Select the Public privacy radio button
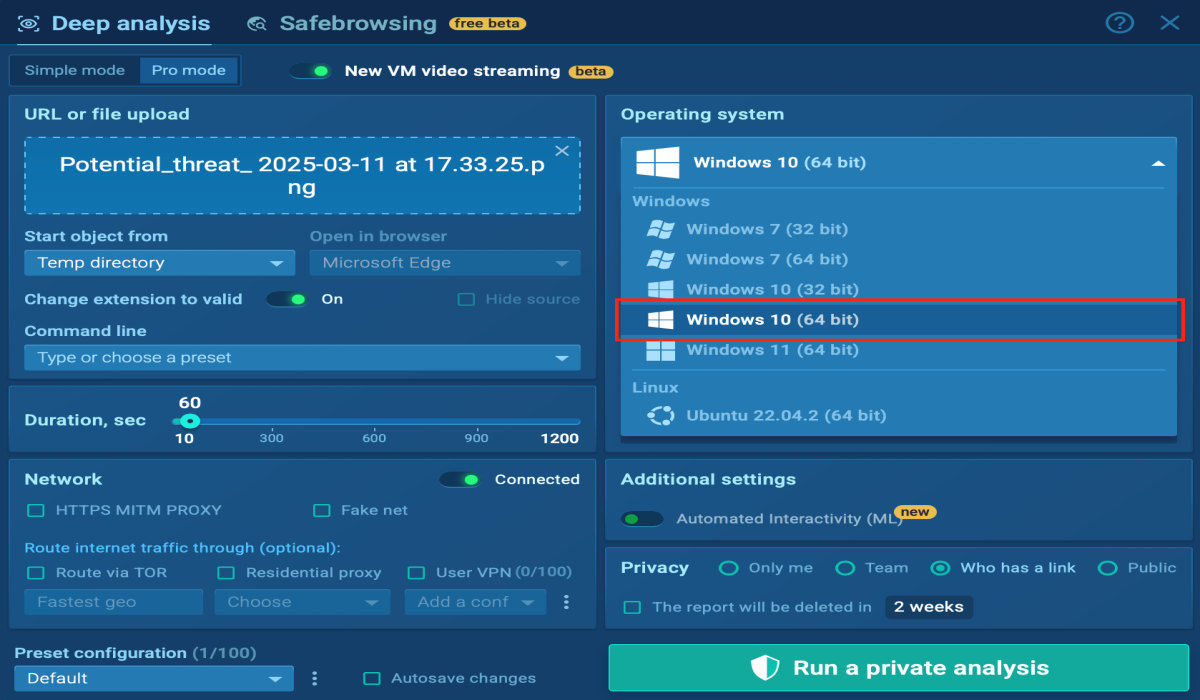The height and width of the screenshot is (700, 1200). tap(1108, 567)
